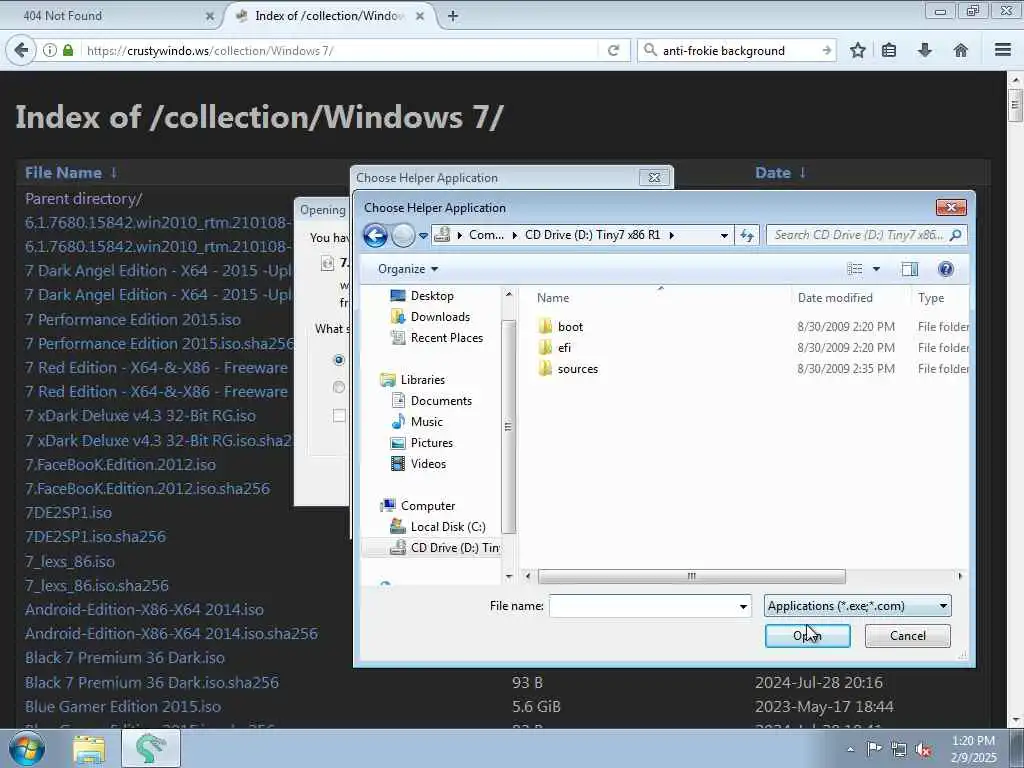Click the navigation pane vertical scrollbar
The width and height of the screenshot is (1024, 768).
pyautogui.click(x=509, y=426)
